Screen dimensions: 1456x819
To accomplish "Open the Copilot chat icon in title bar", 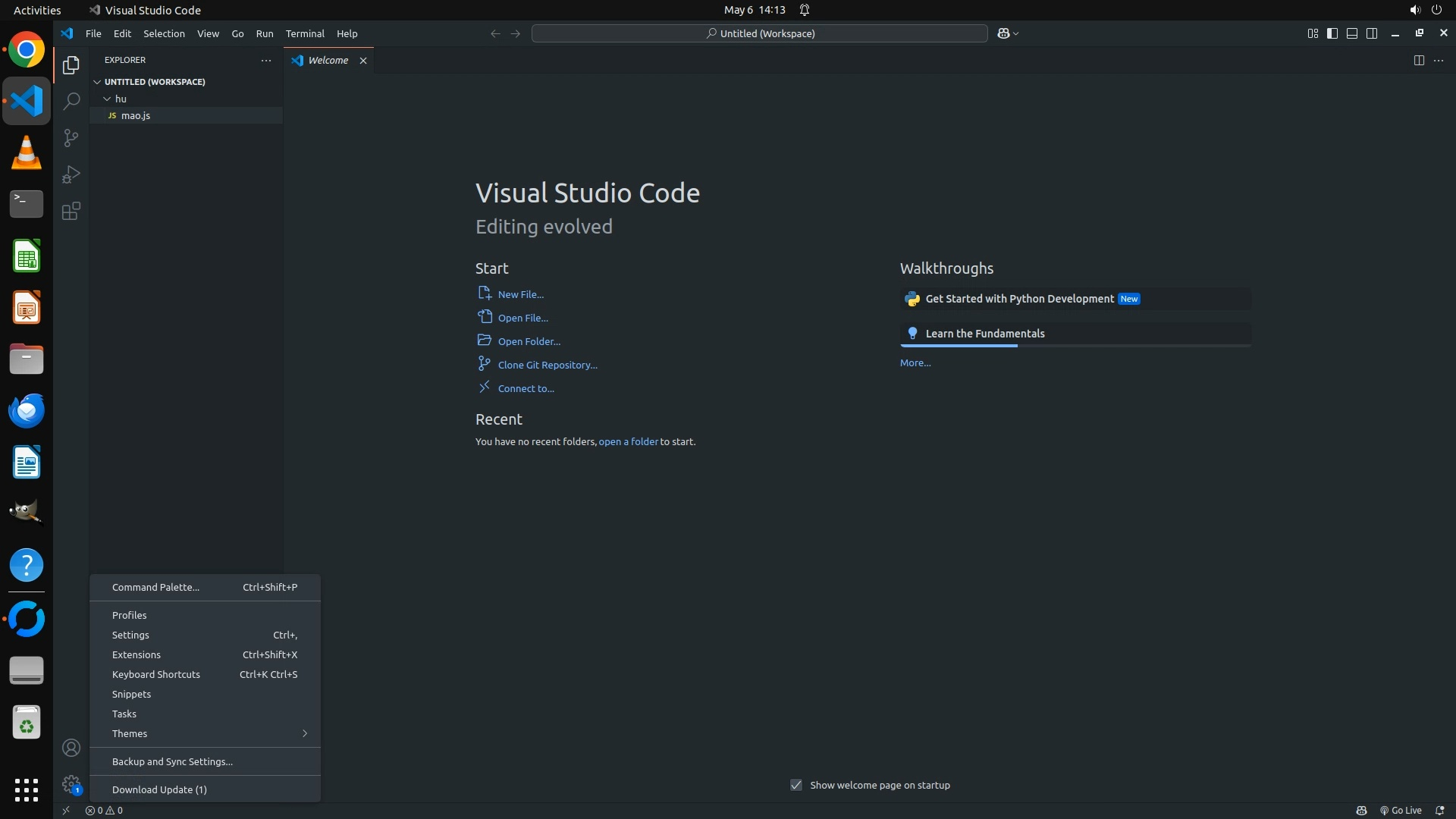I will (1003, 33).
